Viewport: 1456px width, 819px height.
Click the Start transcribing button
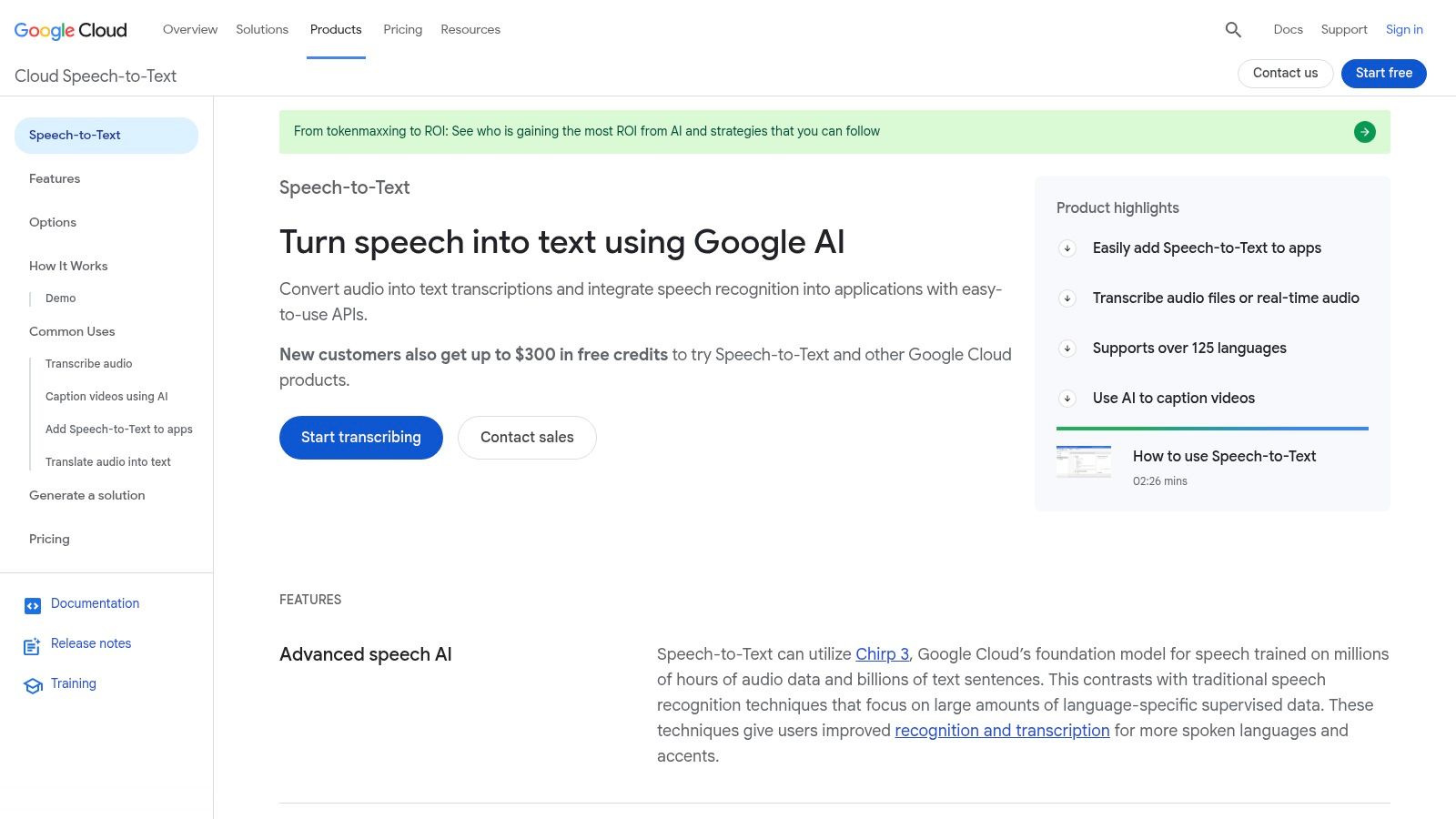(x=361, y=438)
